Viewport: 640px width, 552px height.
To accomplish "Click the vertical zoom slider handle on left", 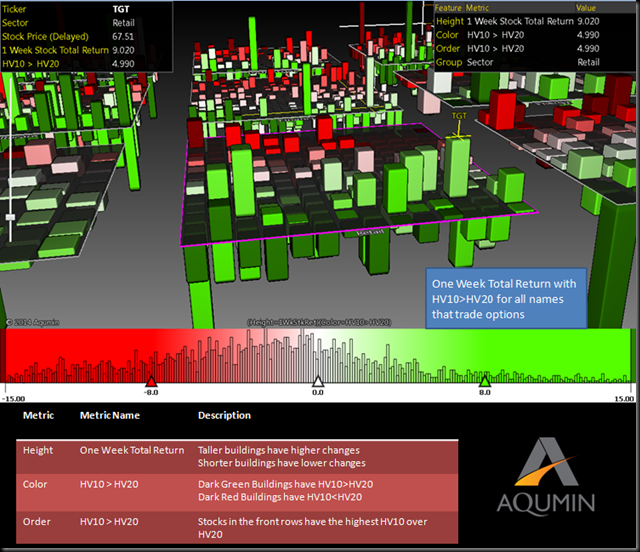I will click(11, 217).
